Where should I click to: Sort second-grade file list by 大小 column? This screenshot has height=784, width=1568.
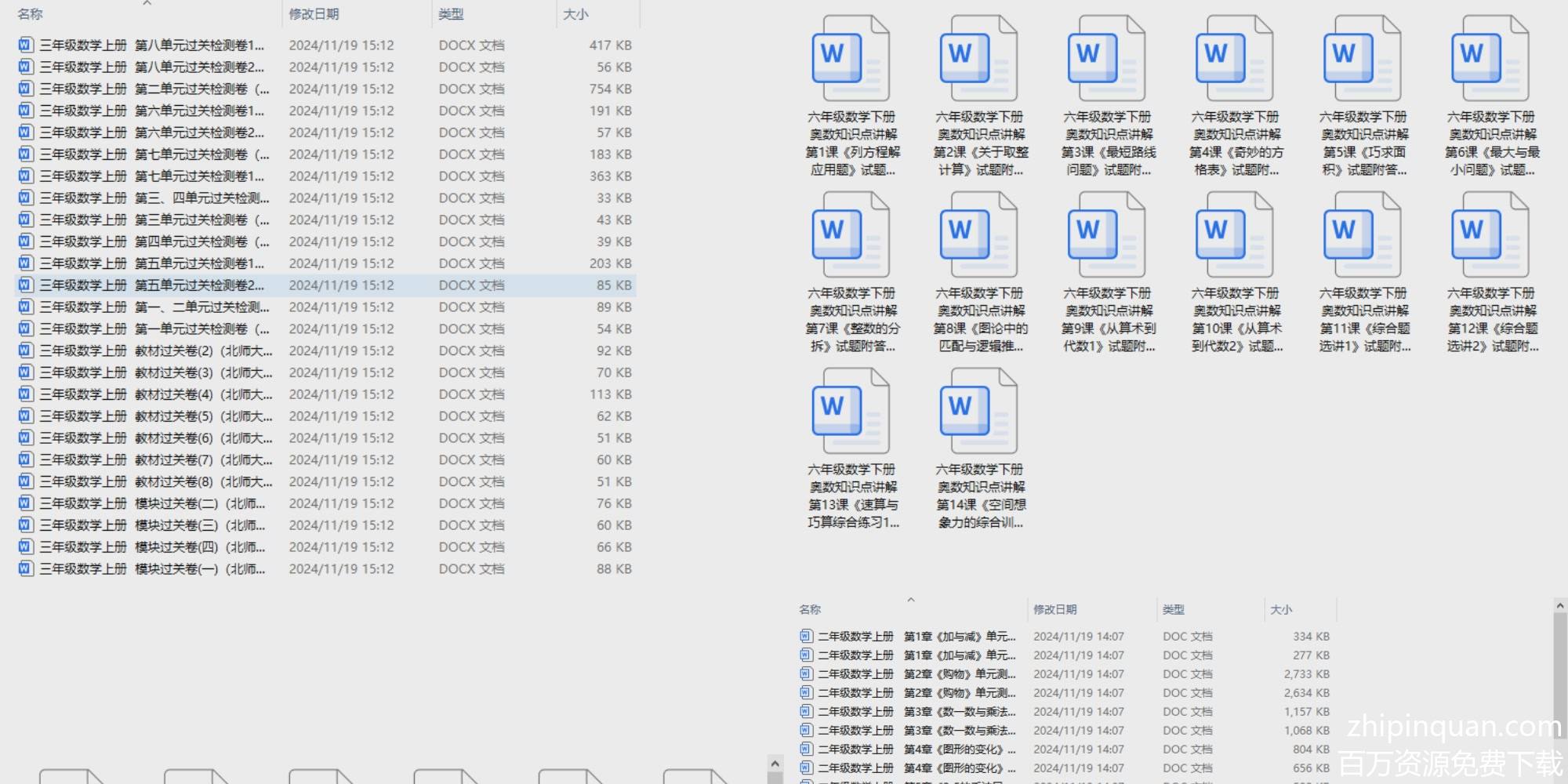(x=1281, y=609)
